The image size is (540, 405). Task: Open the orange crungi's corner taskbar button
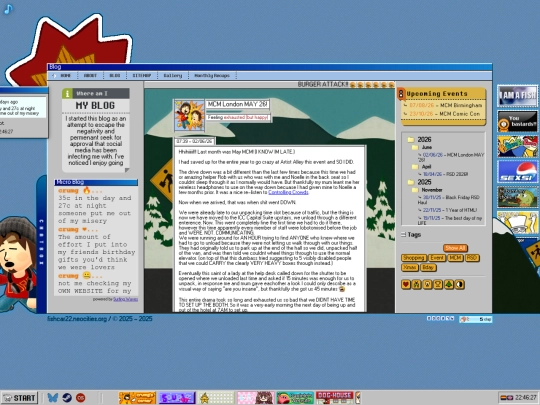(137, 398)
